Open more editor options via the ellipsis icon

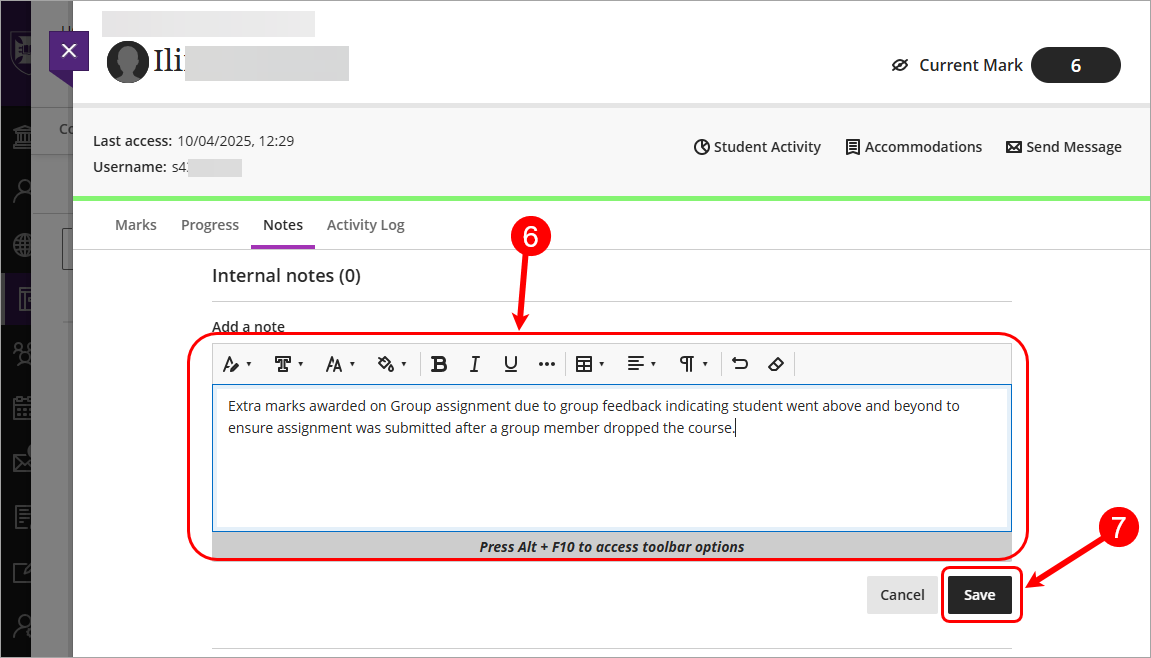coord(546,363)
